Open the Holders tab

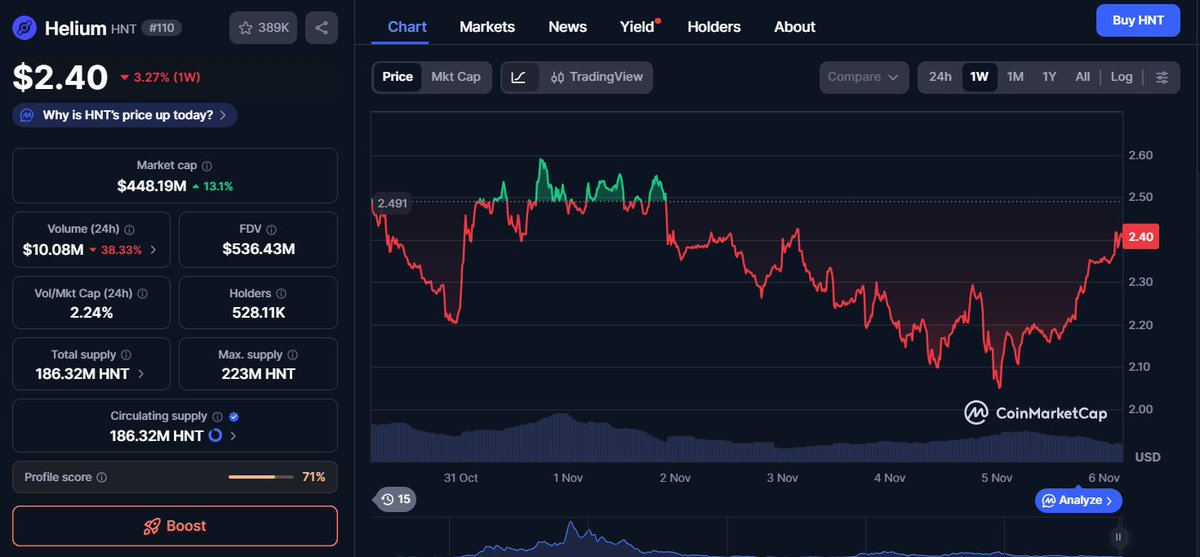(714, 27)
